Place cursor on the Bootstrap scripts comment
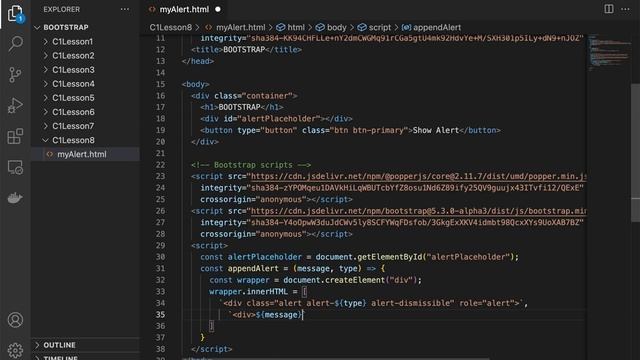 [251, 165]
